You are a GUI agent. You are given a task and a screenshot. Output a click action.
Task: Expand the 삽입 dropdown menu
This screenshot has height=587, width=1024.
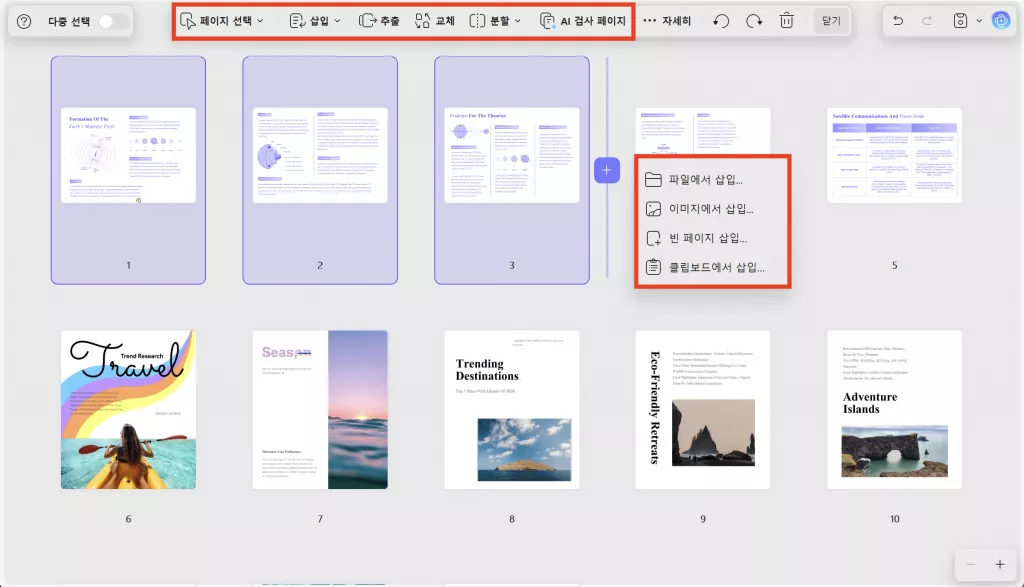(321, 20)
